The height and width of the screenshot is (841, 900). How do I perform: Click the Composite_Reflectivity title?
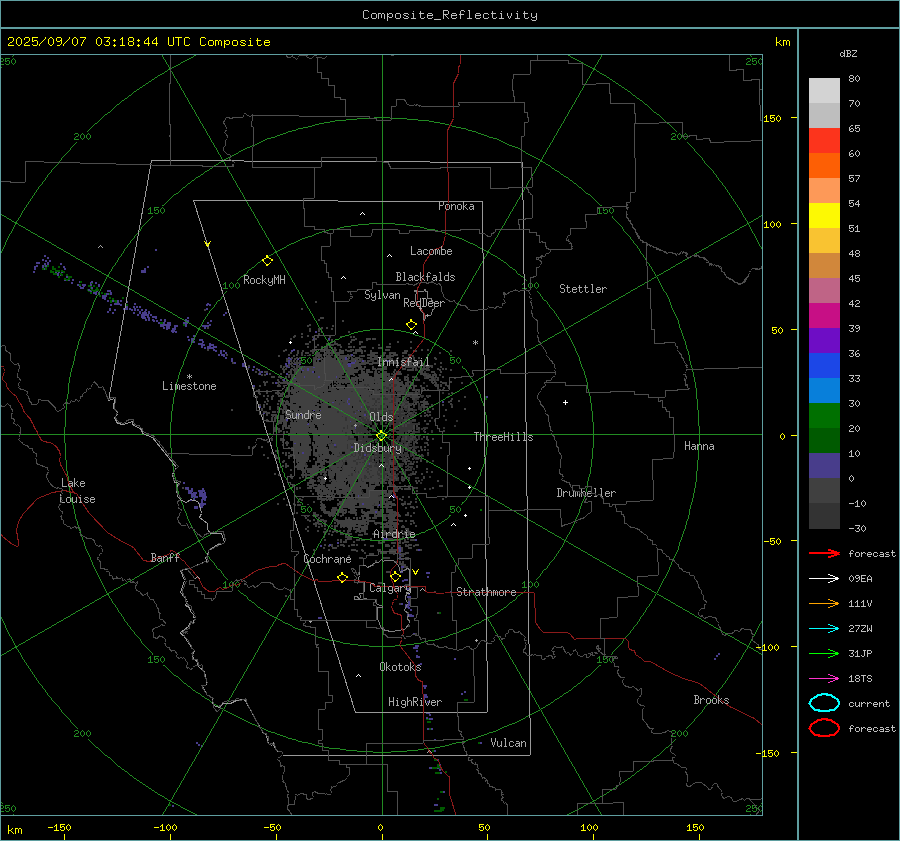[x=450, y=15]
